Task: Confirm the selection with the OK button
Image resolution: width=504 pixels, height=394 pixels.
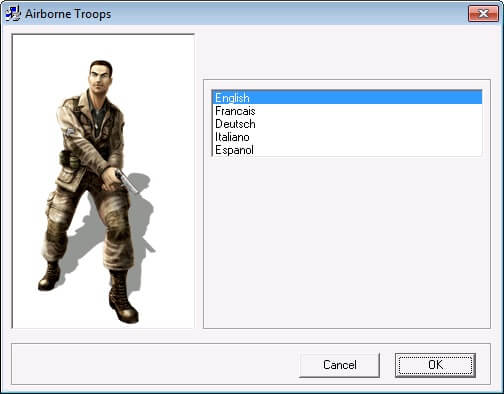Action: (435, 365)
